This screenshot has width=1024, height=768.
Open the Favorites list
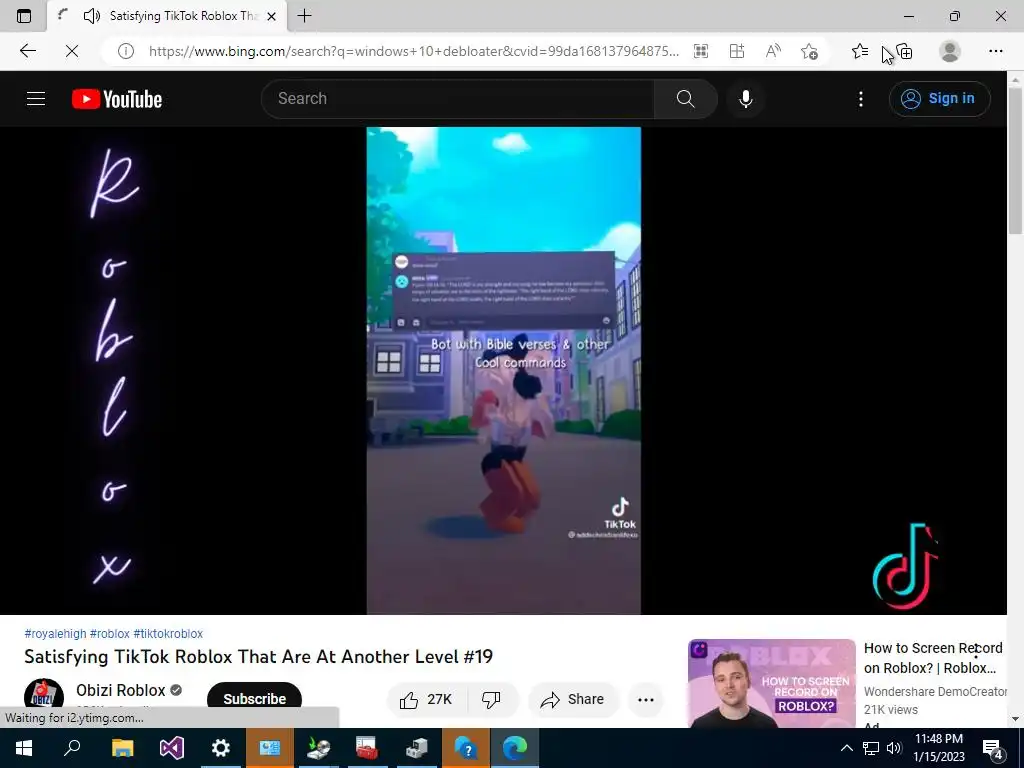860,51
